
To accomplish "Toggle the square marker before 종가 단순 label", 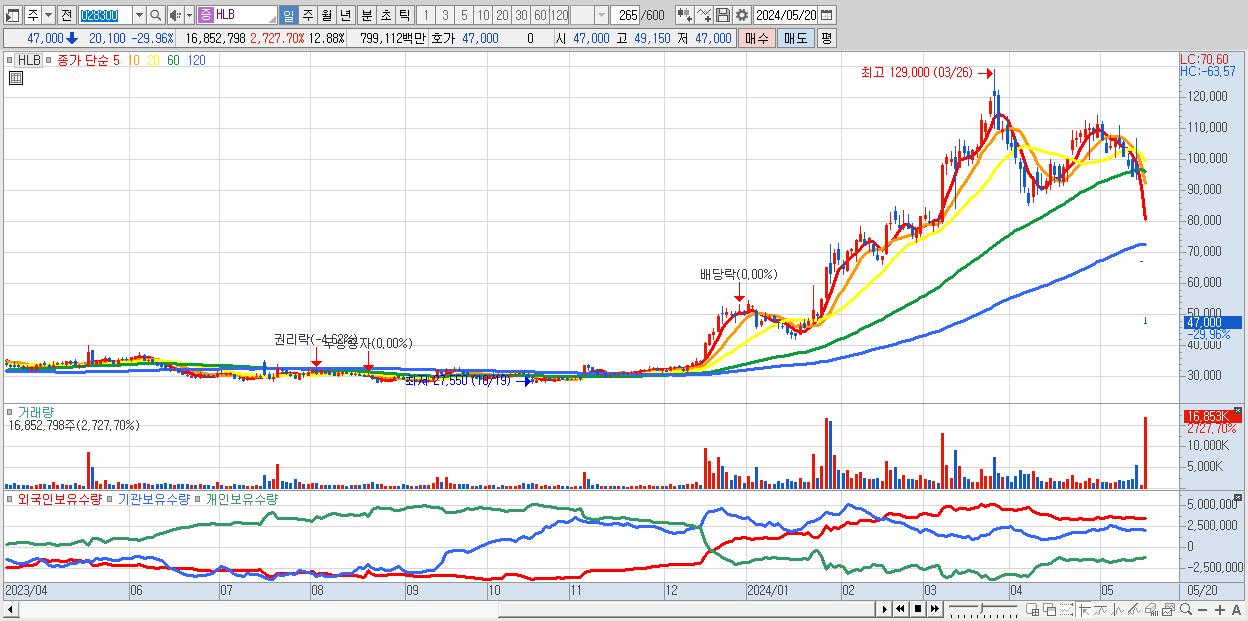I will pos(50,60).
